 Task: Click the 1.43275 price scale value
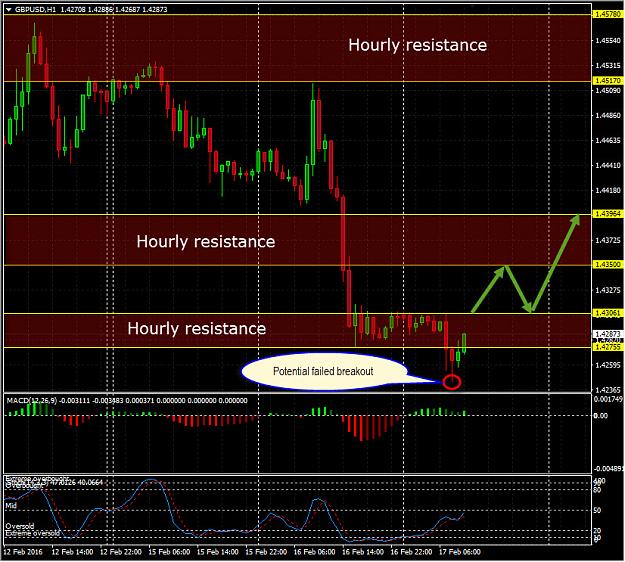coord(608,290)
